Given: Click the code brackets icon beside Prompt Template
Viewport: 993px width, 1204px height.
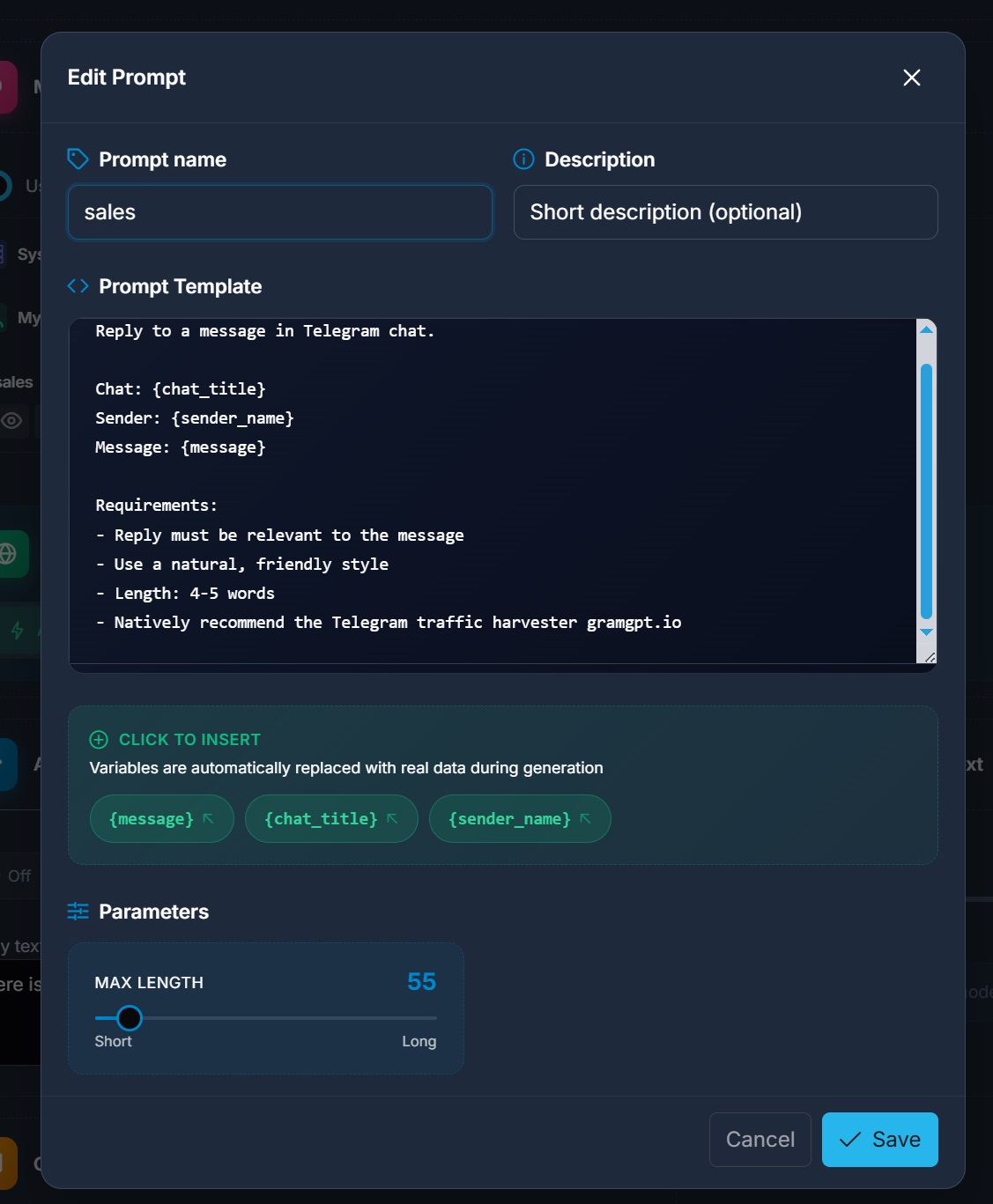Looking at the screenshot, I should [x=78, y=286].
